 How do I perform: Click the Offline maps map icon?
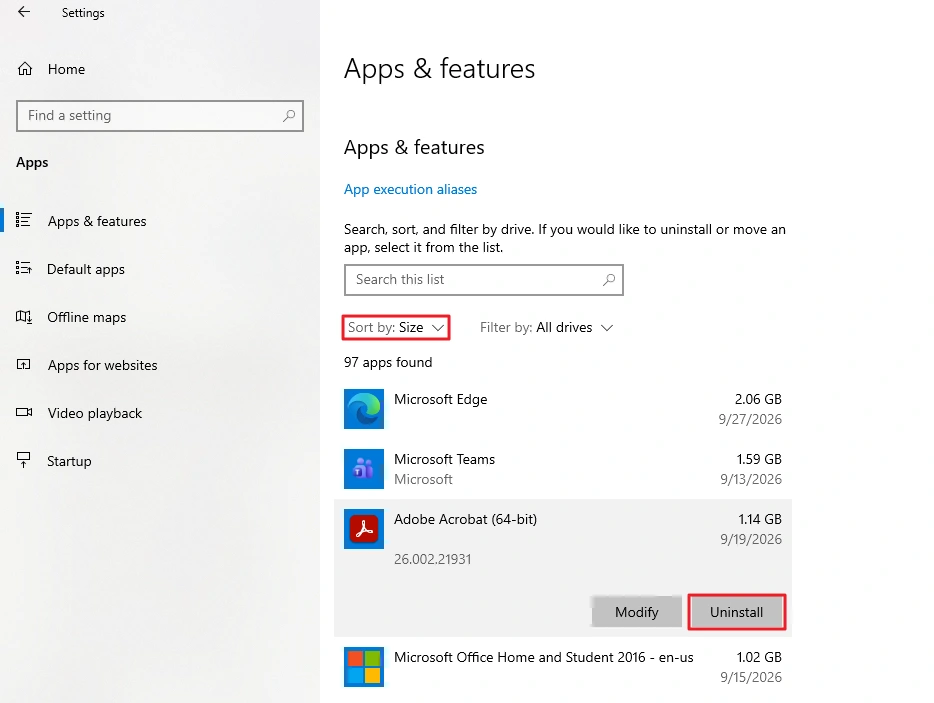(24, 316)
